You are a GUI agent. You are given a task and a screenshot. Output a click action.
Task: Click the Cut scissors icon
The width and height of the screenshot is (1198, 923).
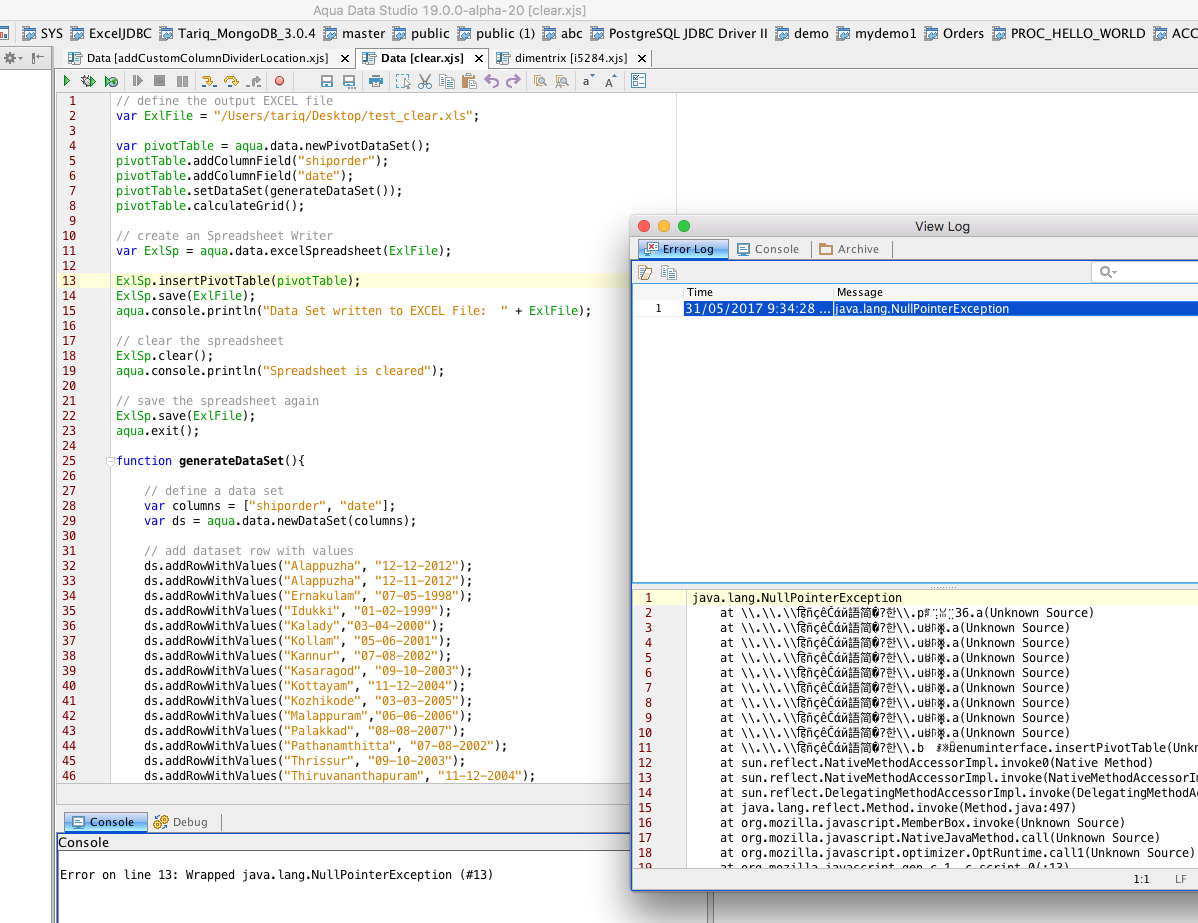click(425, 81)
